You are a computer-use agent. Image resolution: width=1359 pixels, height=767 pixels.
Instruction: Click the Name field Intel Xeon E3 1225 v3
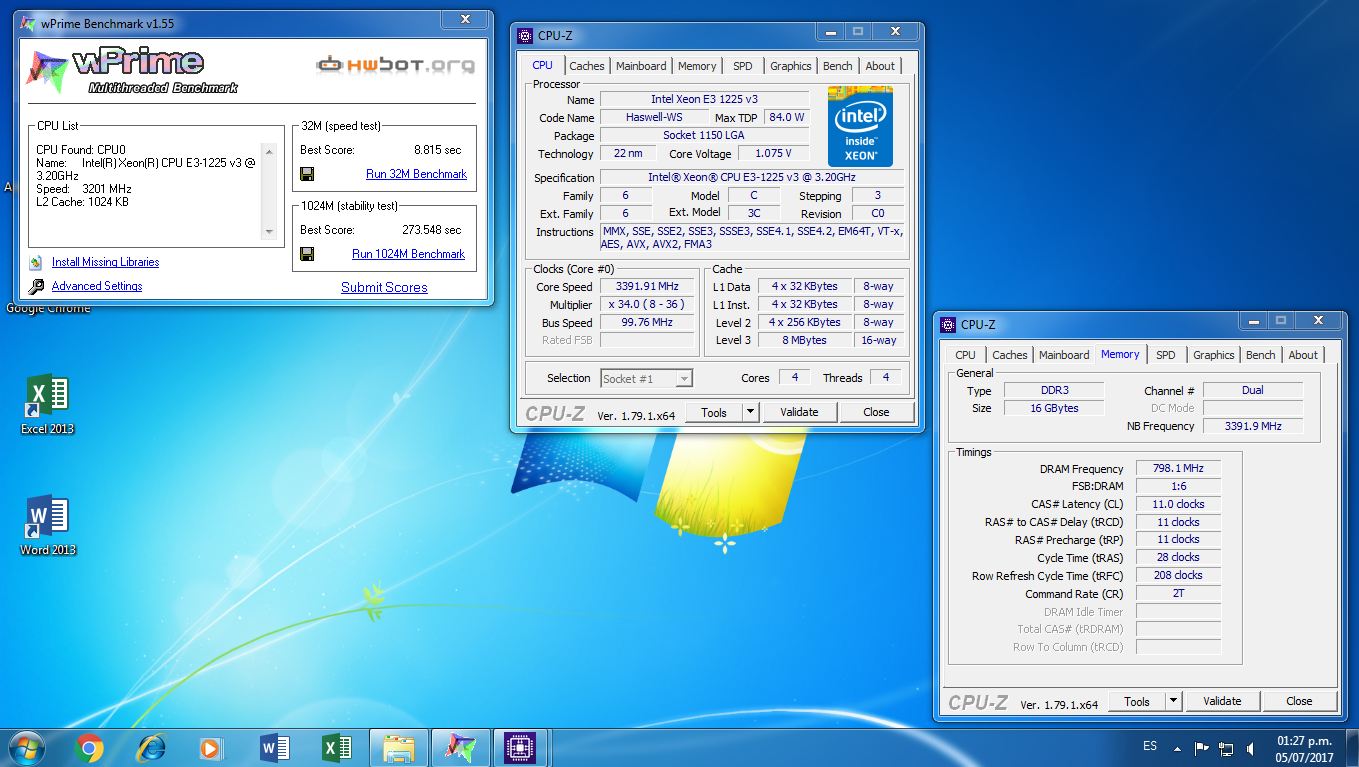click(x=704, y=99)
